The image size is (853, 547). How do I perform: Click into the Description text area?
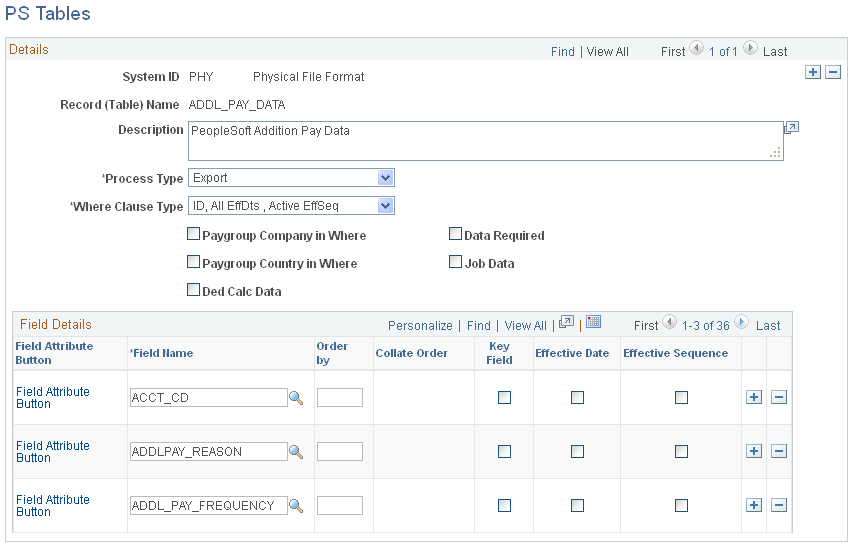[x=486, y=141]
